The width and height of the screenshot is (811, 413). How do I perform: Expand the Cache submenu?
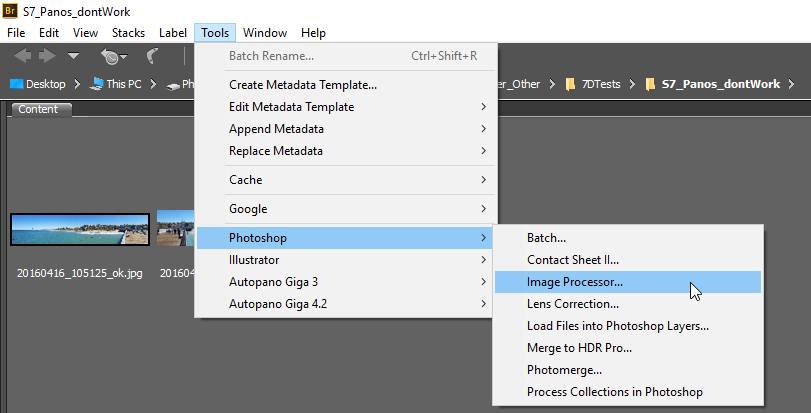point(346,180)
